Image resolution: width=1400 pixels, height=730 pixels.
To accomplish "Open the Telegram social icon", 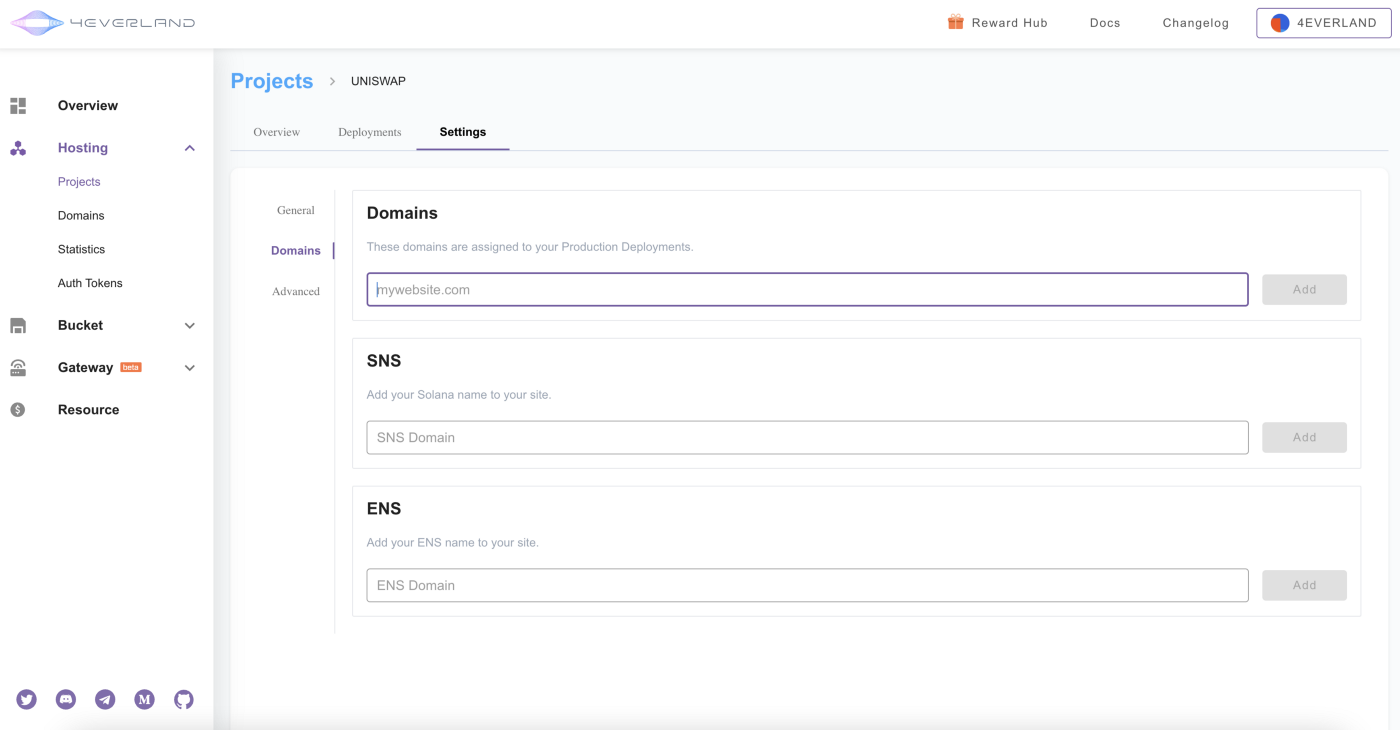I will pos(105,700).
